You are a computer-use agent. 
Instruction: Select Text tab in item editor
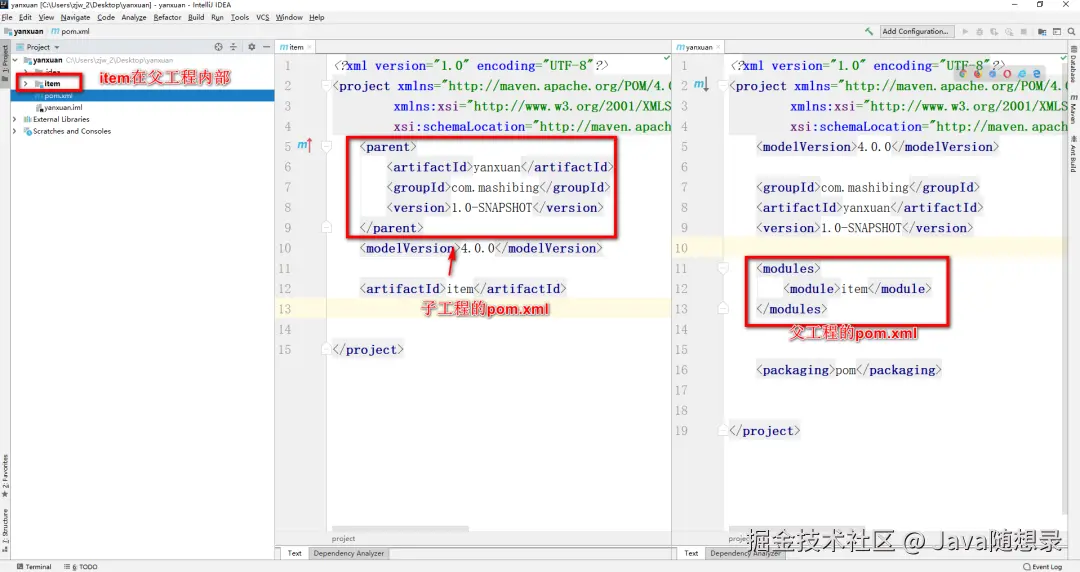(x=295, y=553)
